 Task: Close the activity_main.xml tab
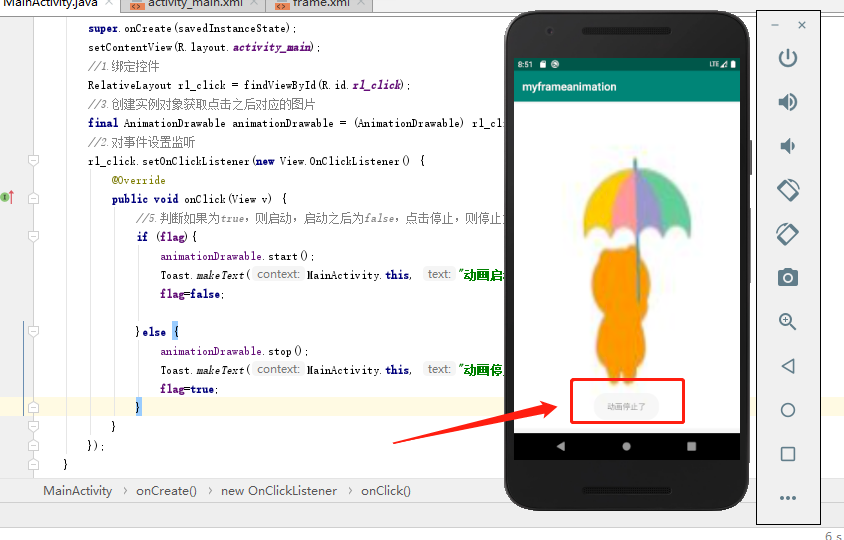254,3
